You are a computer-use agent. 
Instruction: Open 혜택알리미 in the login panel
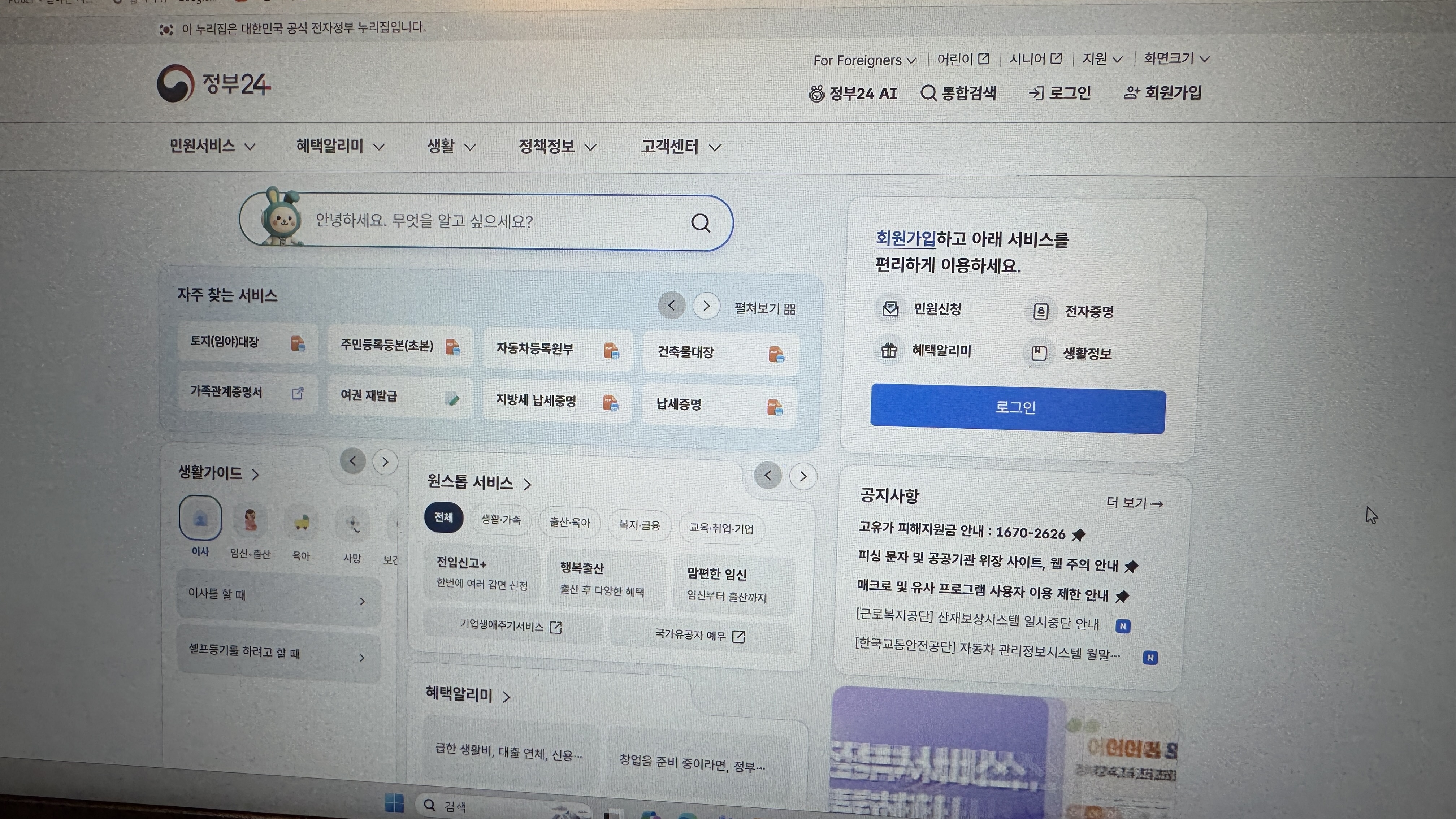925,350
